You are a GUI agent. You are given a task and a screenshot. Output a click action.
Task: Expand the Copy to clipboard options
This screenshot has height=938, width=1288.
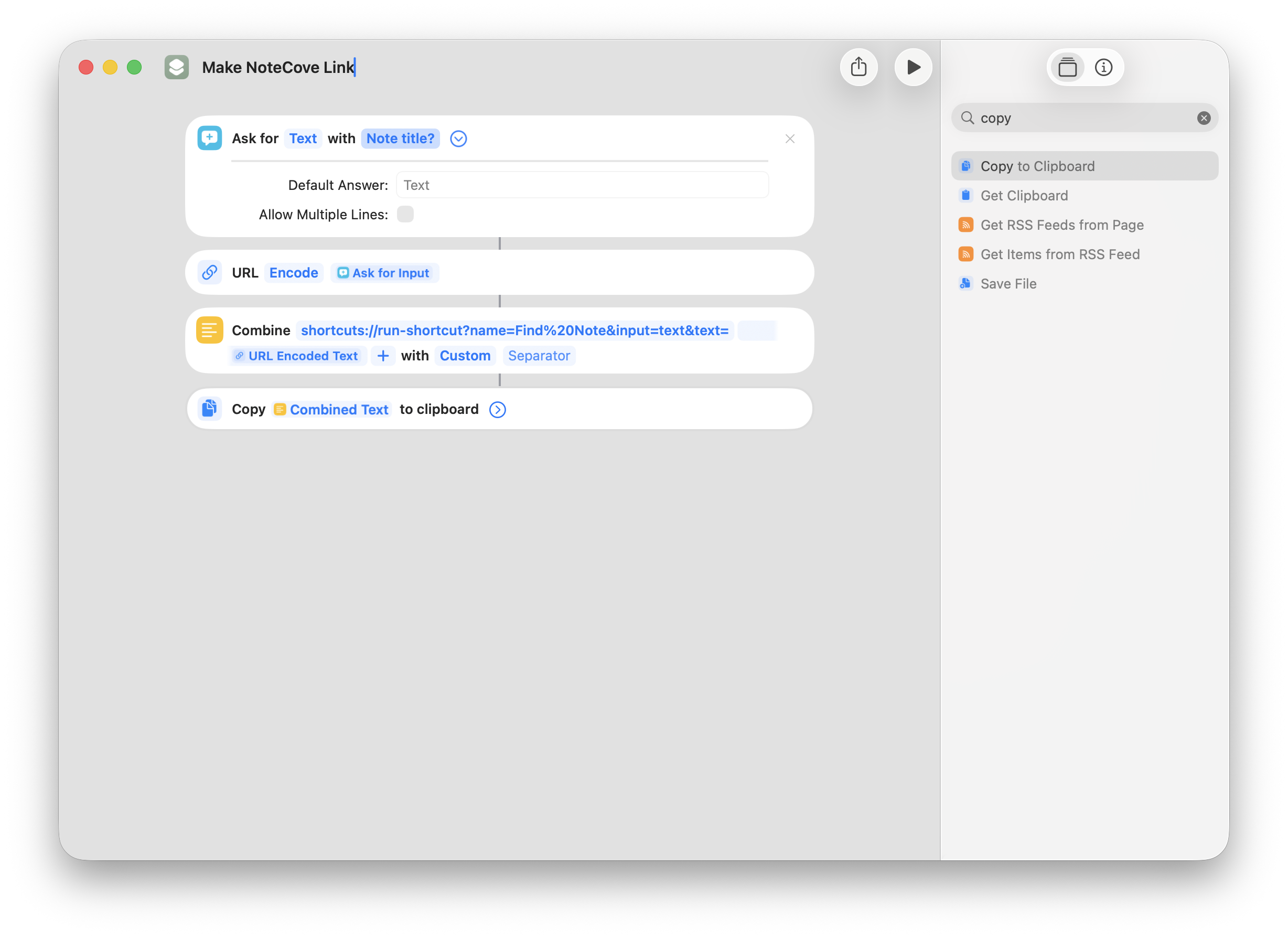pyautogui.click(x=498, y=409)
